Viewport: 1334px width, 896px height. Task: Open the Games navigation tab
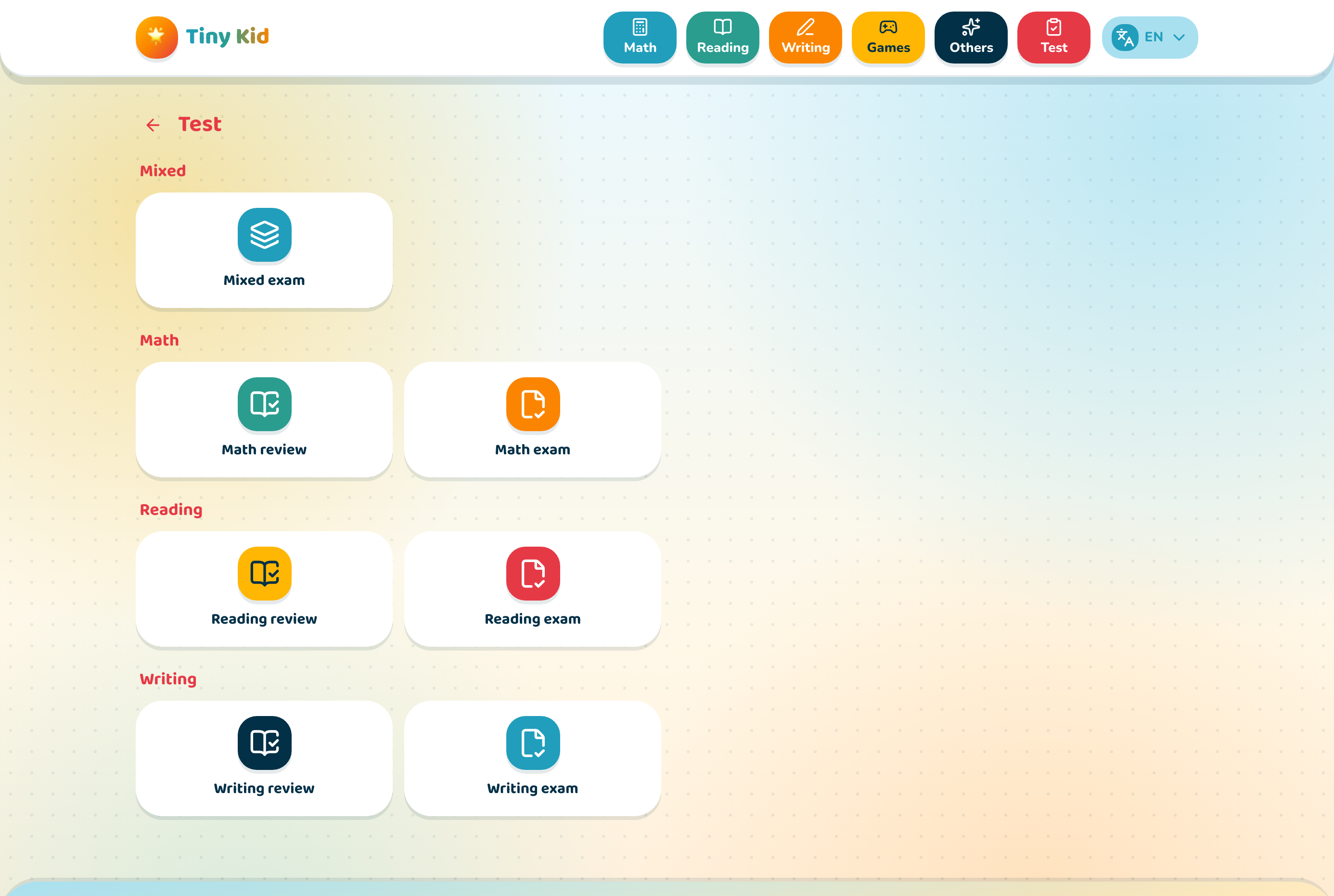coord(888,37)
